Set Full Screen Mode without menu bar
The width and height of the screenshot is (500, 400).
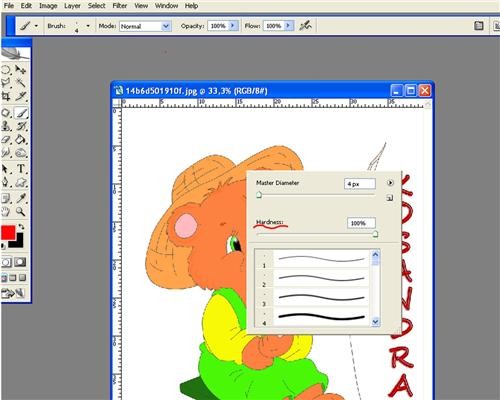[22, 277]
